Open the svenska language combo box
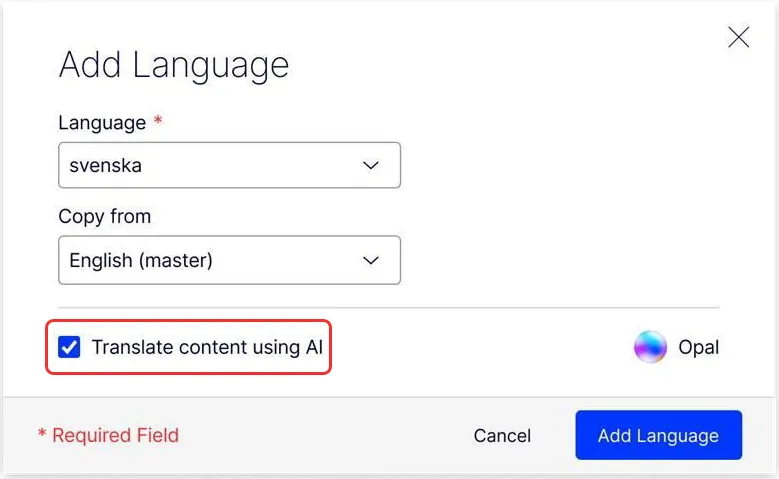 230,165
